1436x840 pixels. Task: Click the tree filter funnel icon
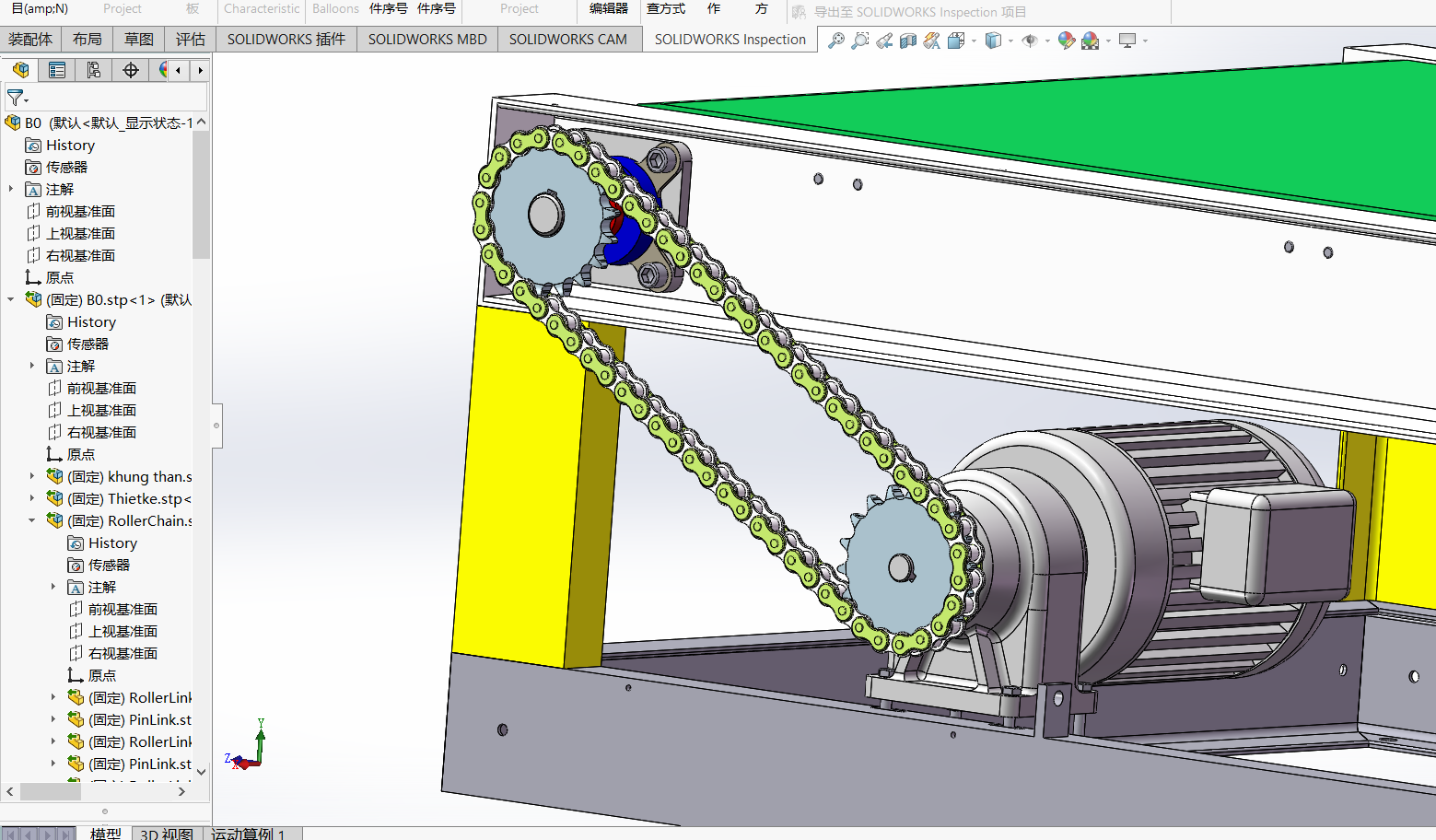point(16,97)
